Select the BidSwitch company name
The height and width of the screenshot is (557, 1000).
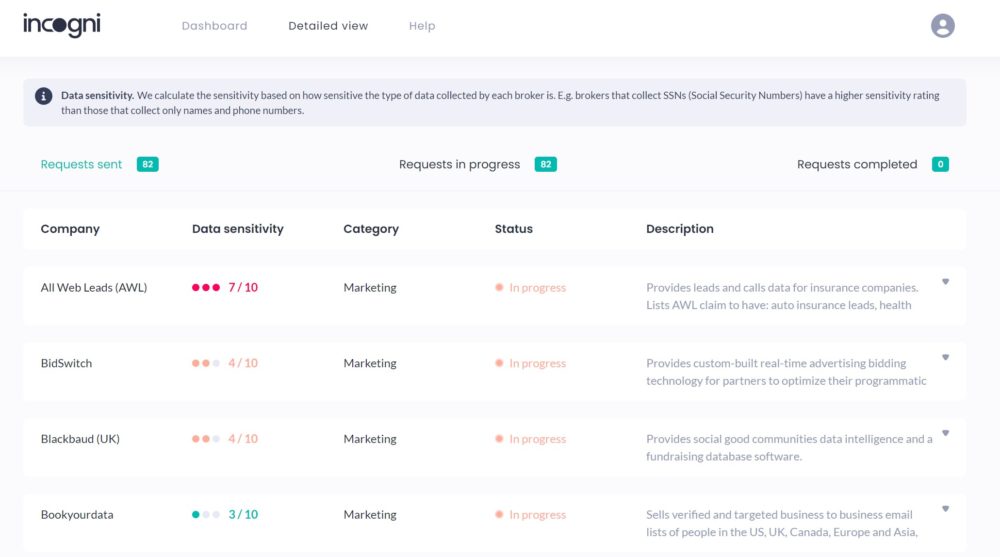point(66,363)
